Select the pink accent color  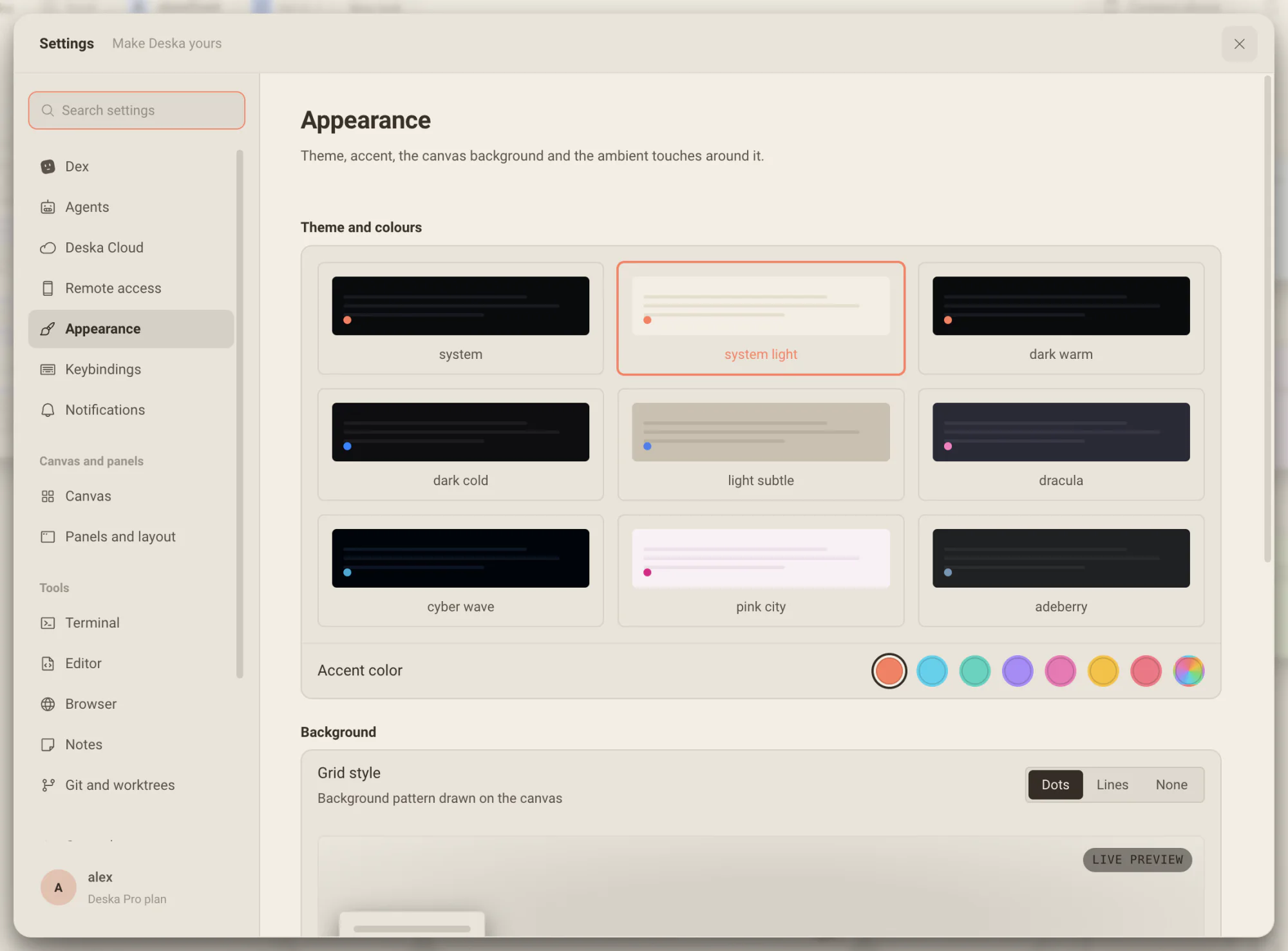pyautogui.click(x=1060, y=671)
